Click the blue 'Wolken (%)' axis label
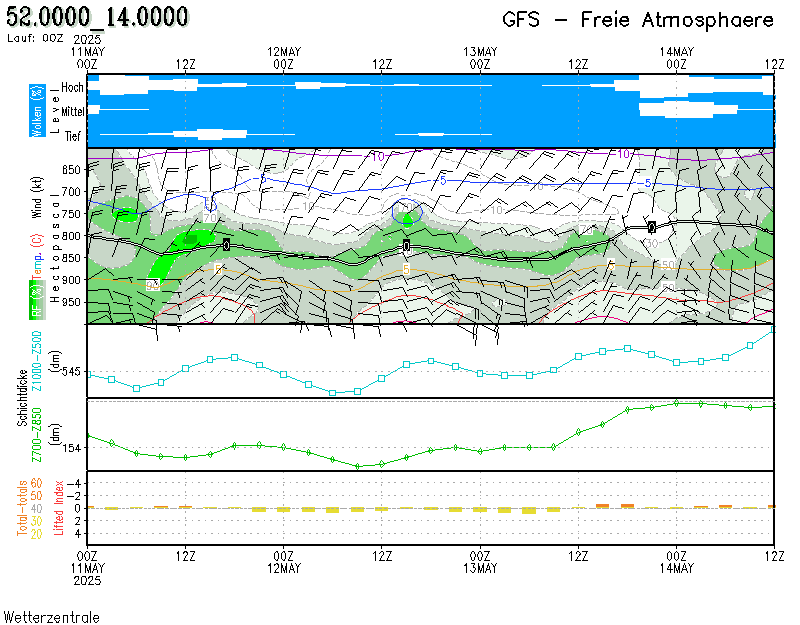Screen dimensions: 800x625 (x=37, y=111)
